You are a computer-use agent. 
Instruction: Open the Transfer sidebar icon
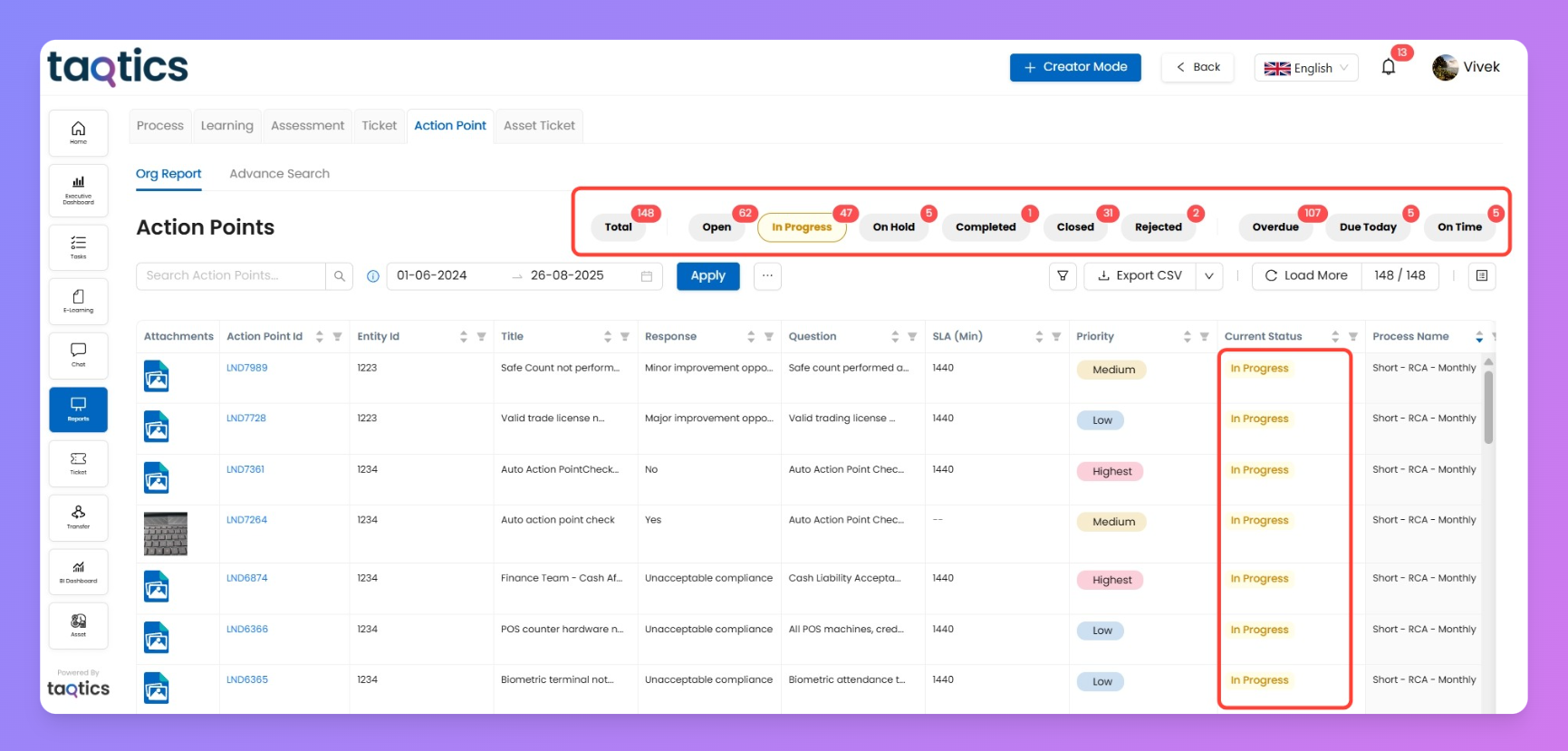(x=79, y=517)
